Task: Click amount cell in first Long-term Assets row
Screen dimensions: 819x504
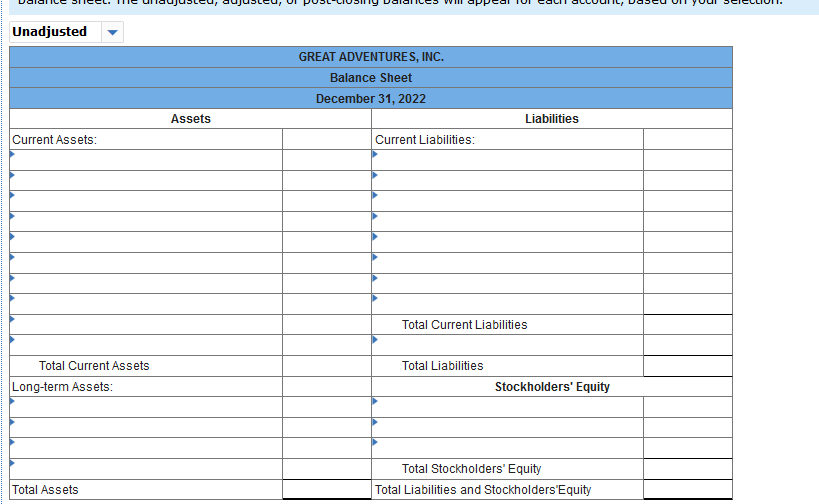Action: click(327, 407)
